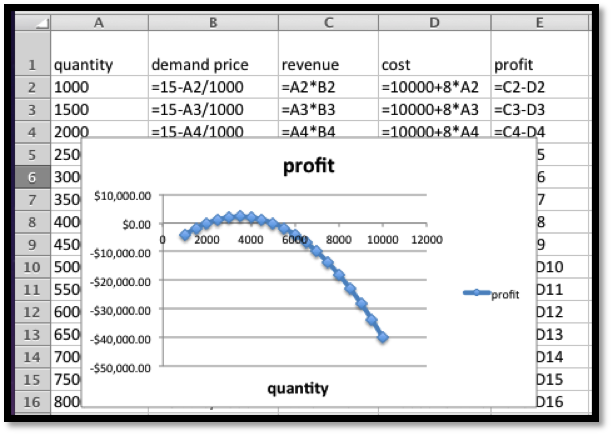Select column D header
612x435 pixels.
click(432, 20)
